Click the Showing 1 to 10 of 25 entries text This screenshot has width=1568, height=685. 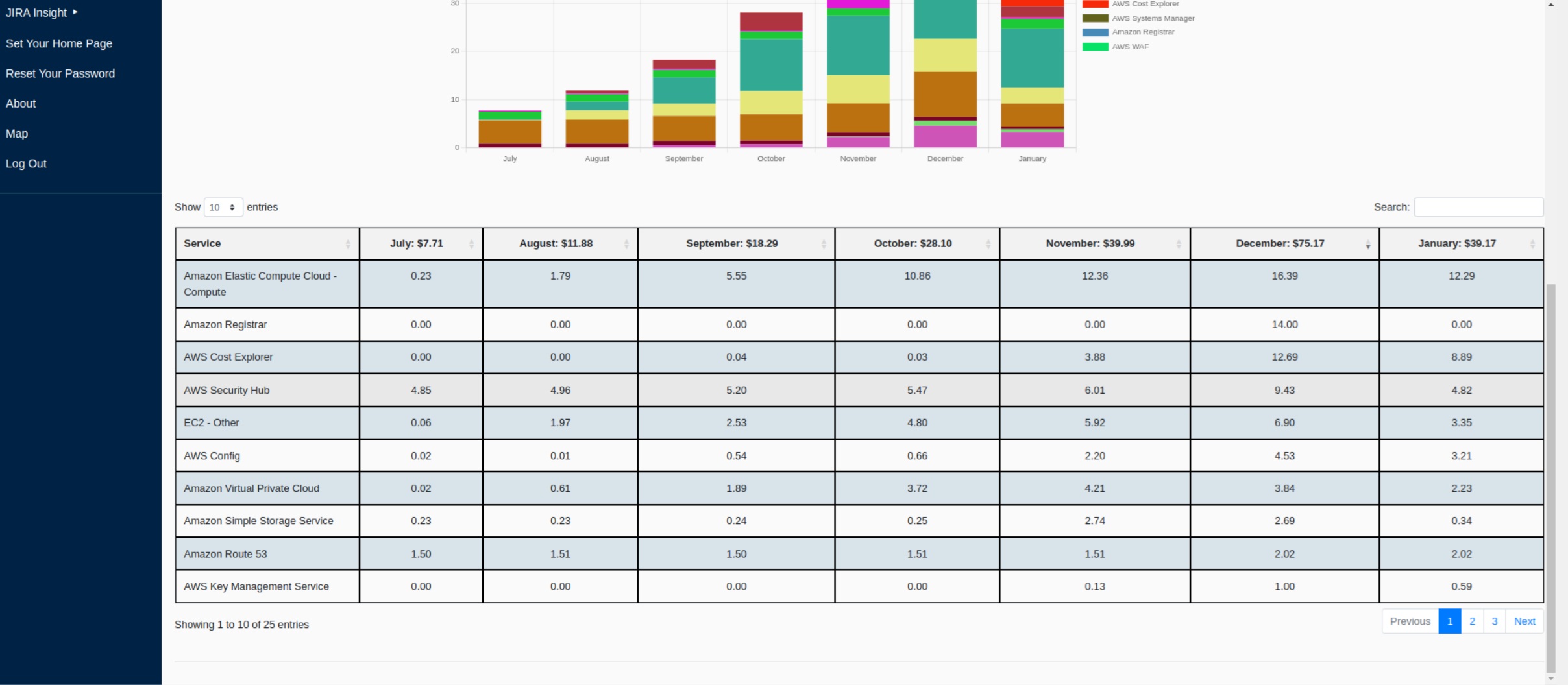[241, 625]
